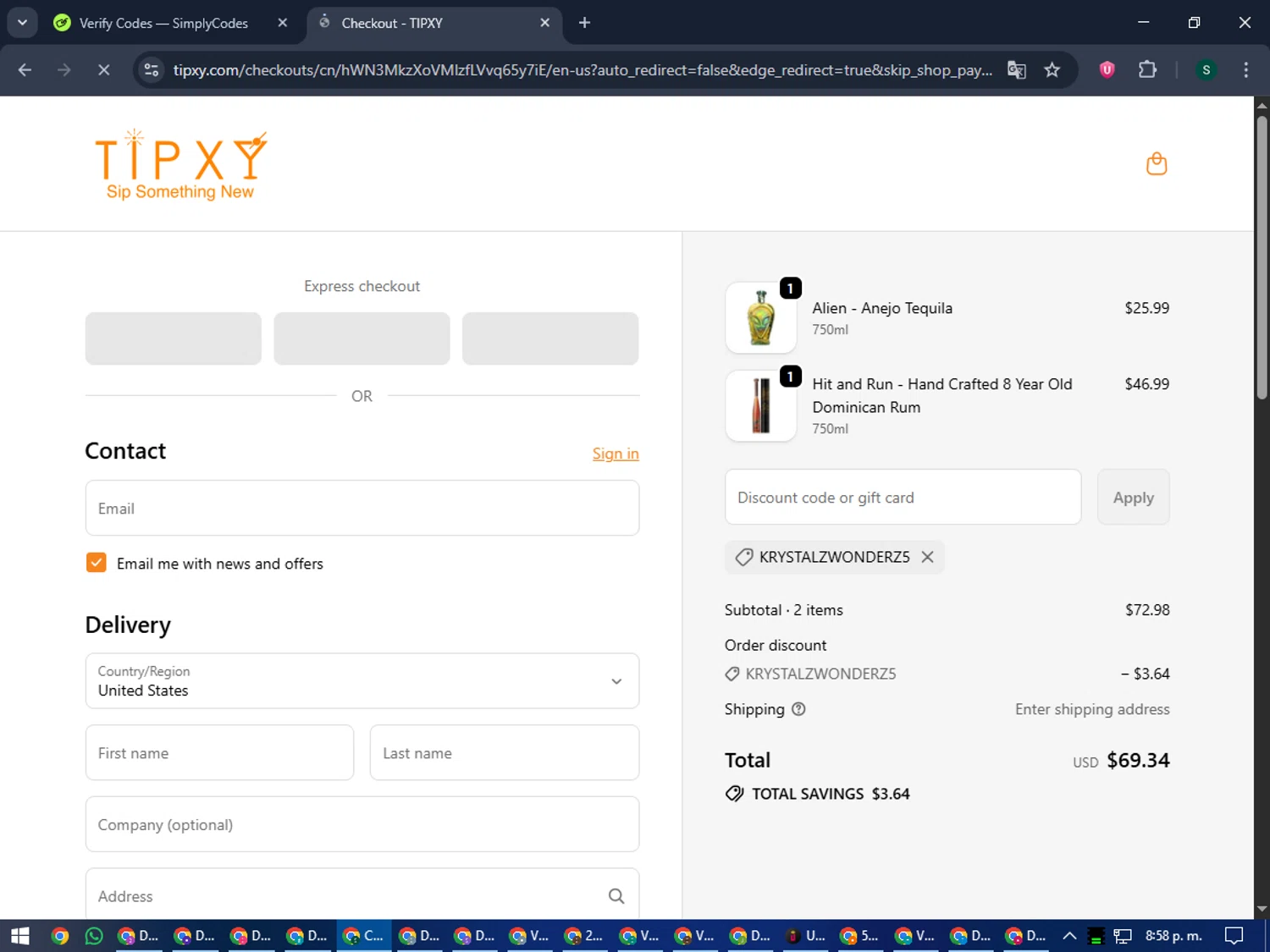Click the scrollbar down arrow
This screenshot has height=952, width=1270.
point(1262,909)
